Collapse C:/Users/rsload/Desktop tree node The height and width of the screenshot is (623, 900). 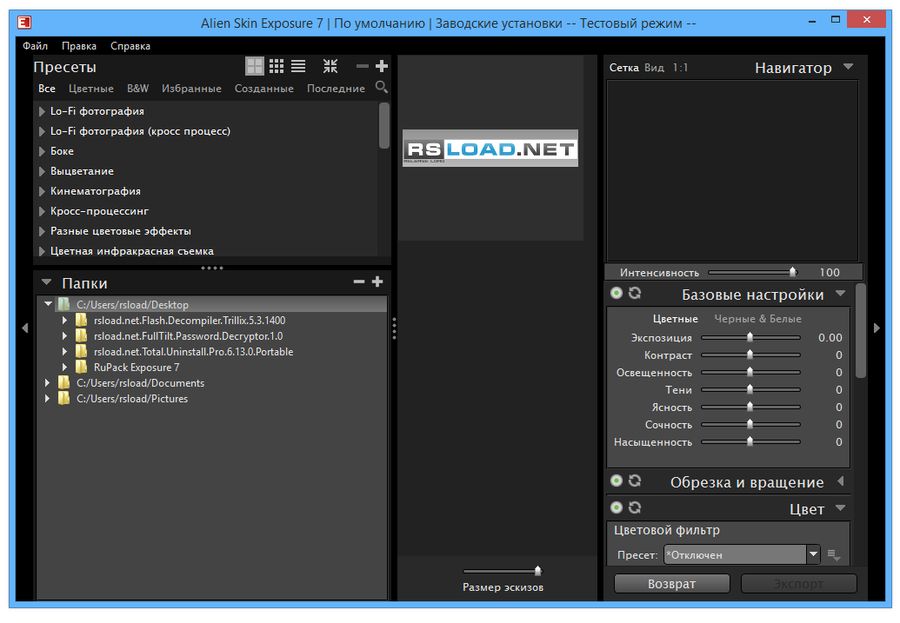(x=48, y=304)
